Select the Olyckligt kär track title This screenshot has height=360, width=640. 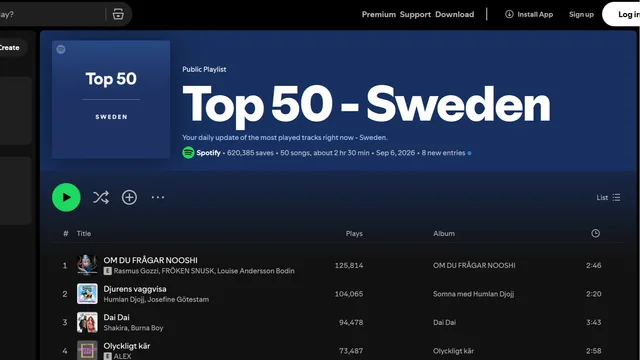pyautogui.click(x=127, y=346)
